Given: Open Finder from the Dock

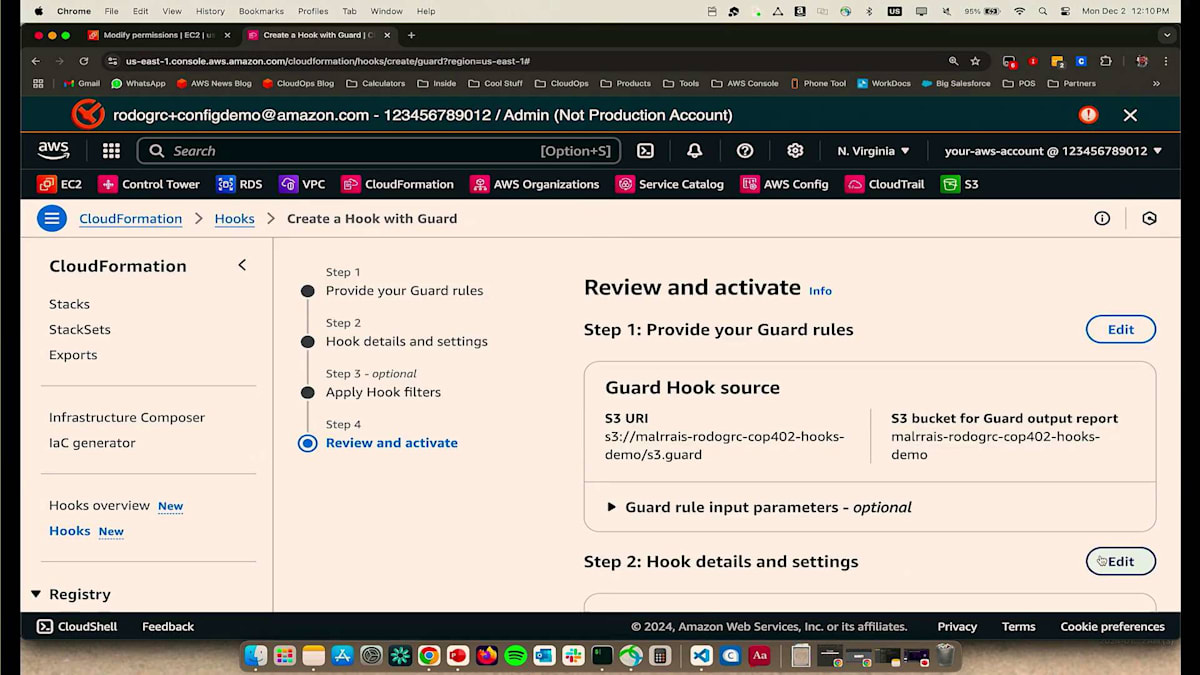Looking at the screenshot, I should tap(256, 656).
